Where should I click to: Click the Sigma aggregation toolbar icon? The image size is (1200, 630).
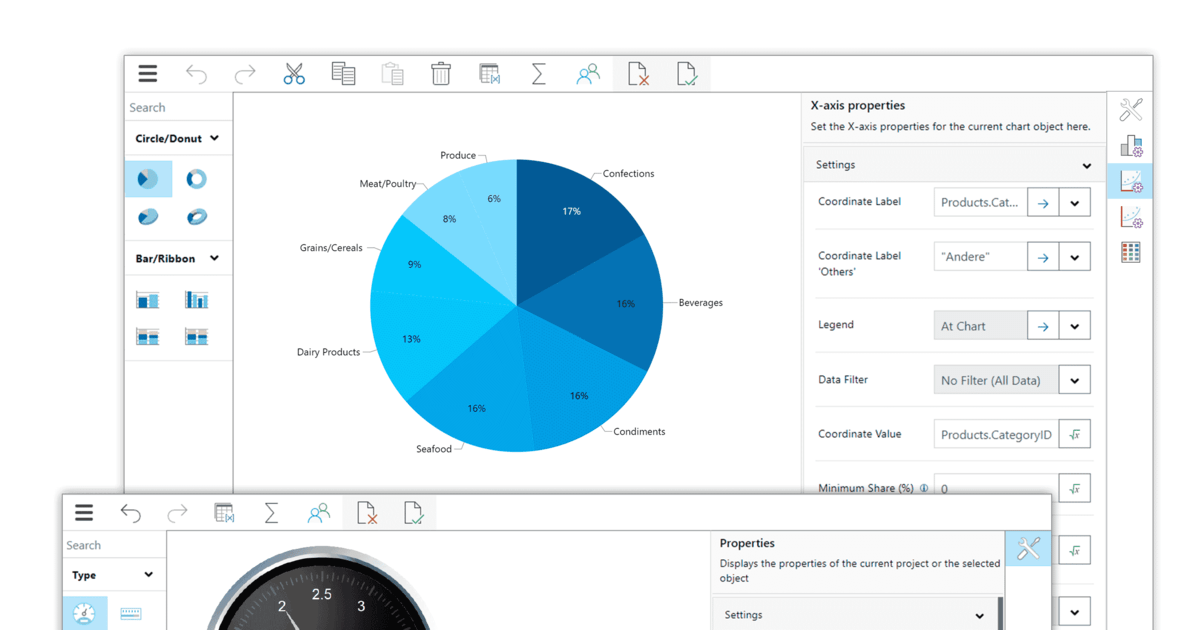(538, 73)
